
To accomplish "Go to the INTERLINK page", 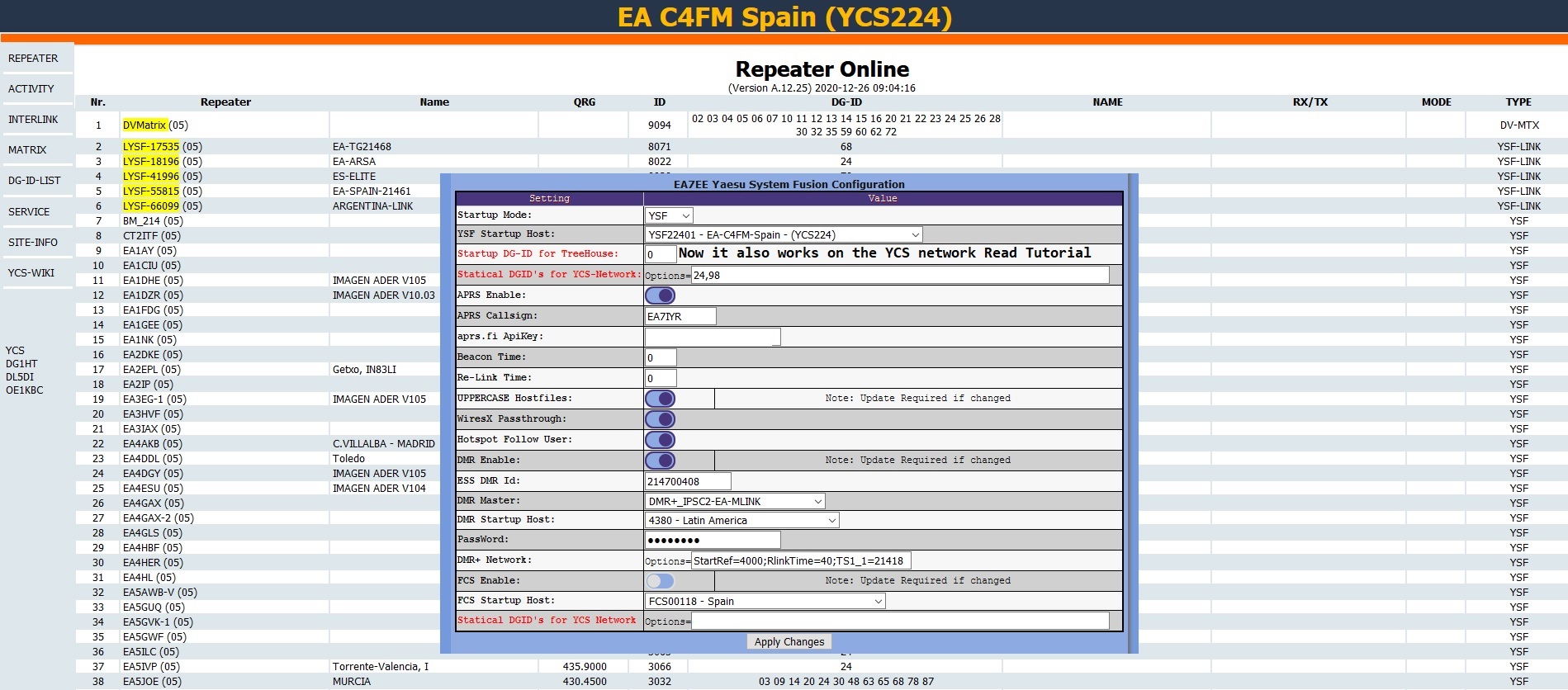I will point(33,120).
